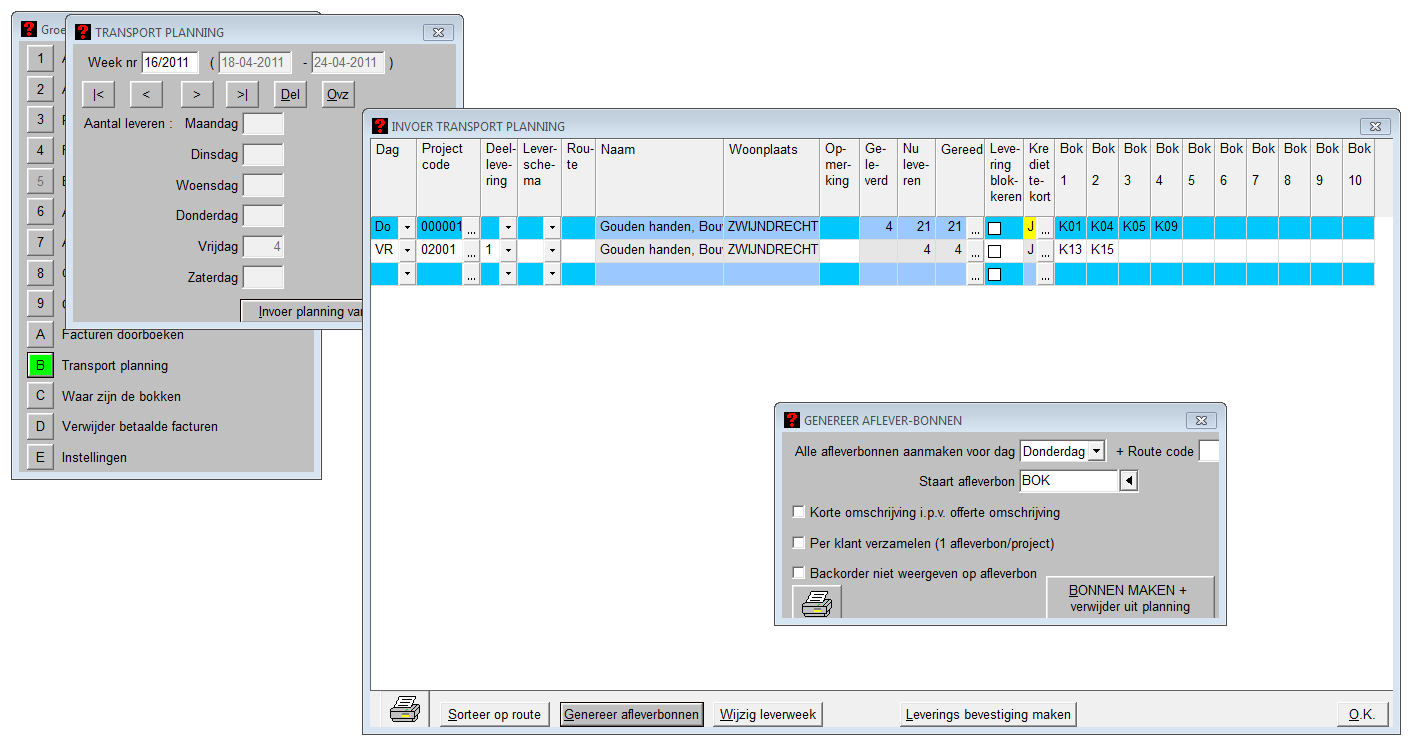Enable Korte omschrijving i.p.v. offerte omschrijving

pyautogui.click(x=798, y=512)
